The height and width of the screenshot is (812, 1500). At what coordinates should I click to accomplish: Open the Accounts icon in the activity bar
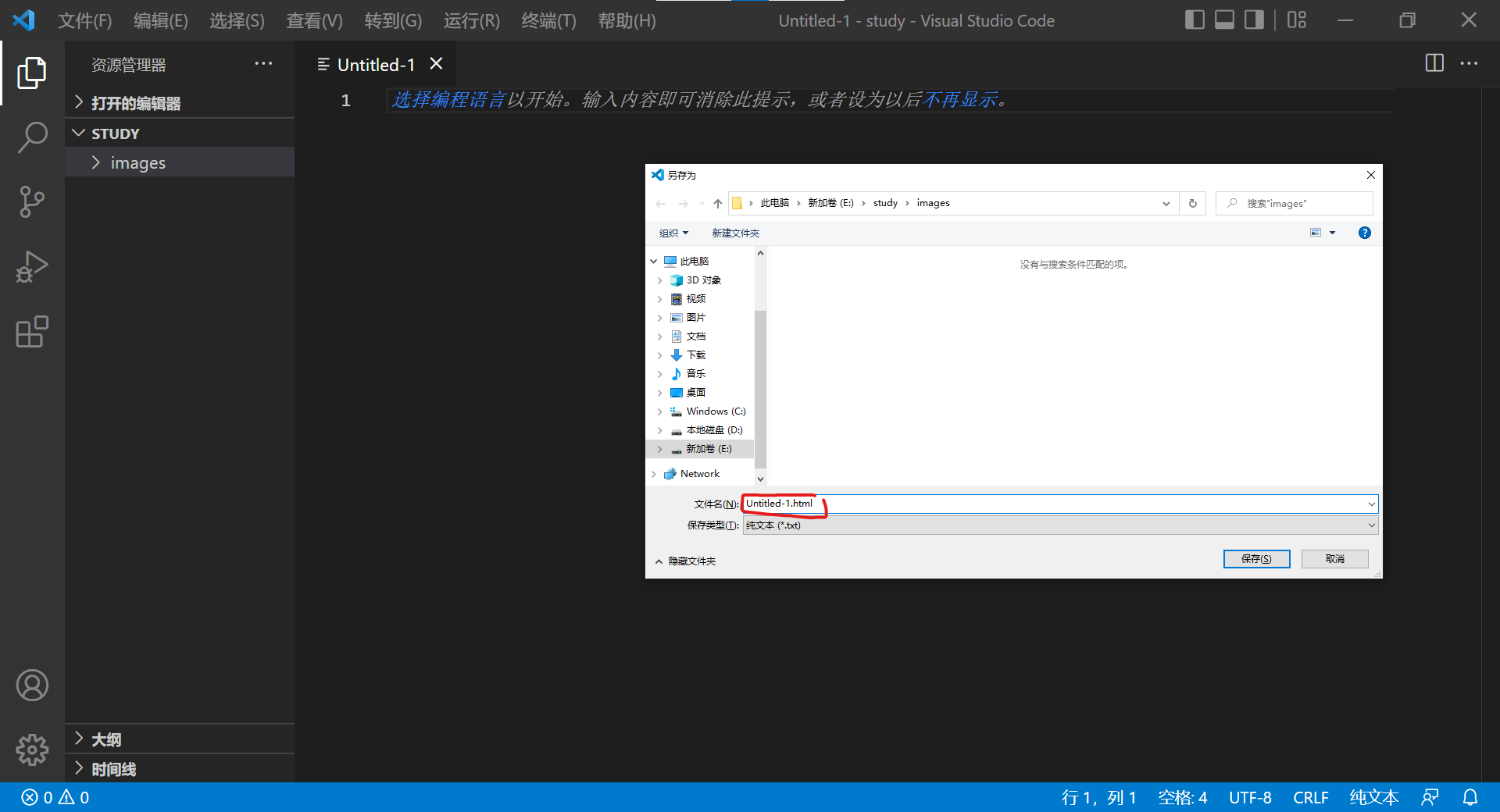[x=31, y=686]
